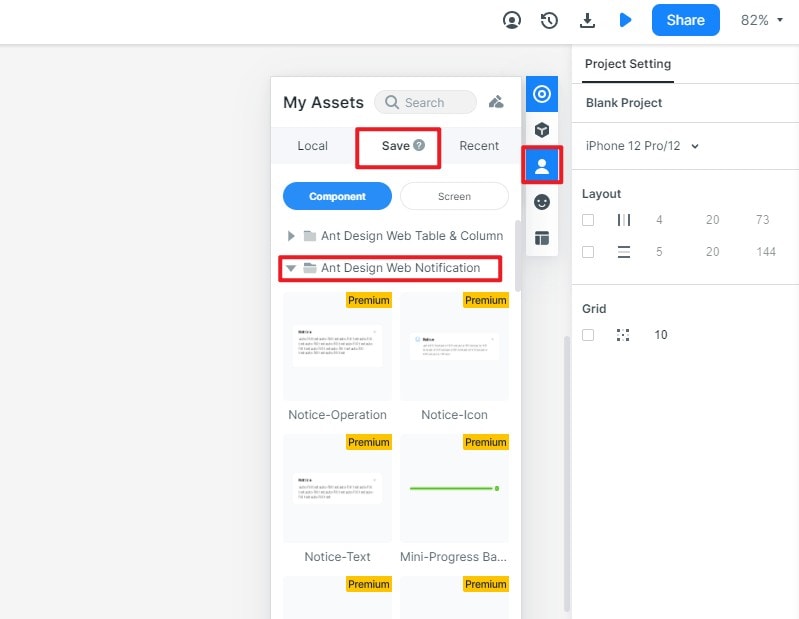Open version history clock icon

tap(549, 20)
